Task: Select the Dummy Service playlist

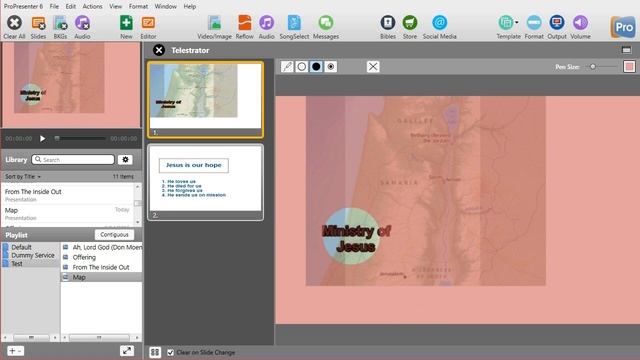Action: point(33,256)
